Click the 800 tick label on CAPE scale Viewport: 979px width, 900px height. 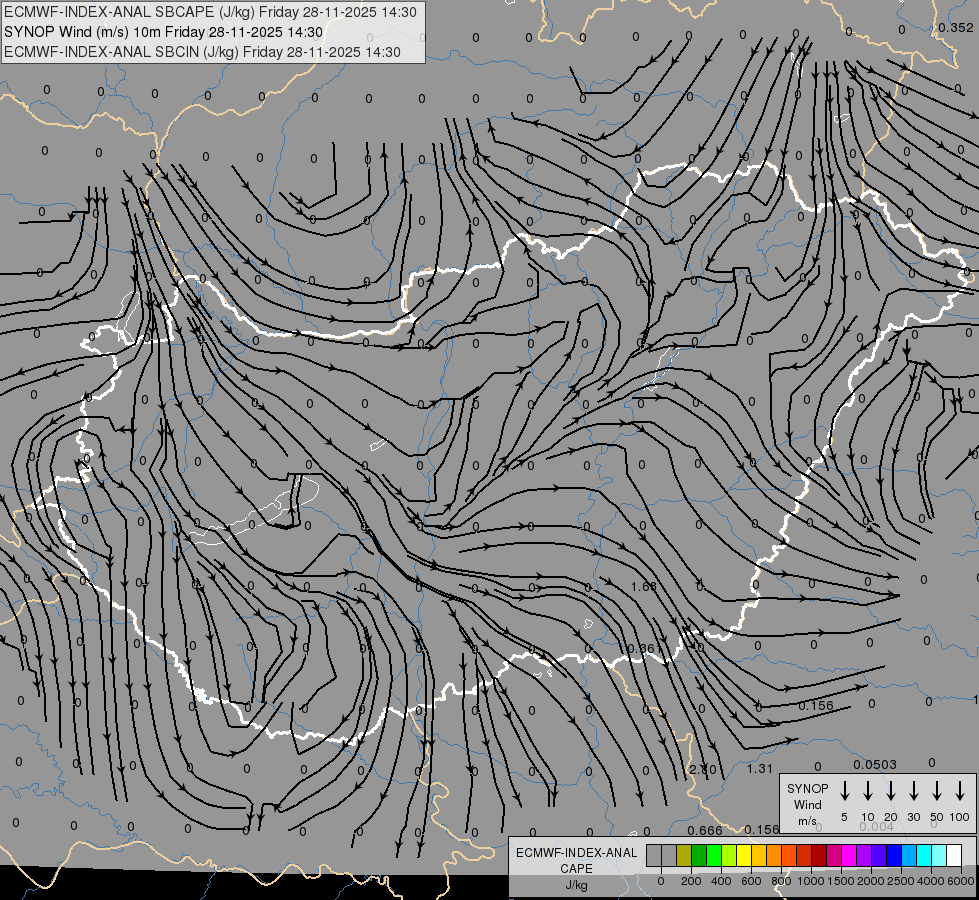pyautogui.click(x=781, y=881)
